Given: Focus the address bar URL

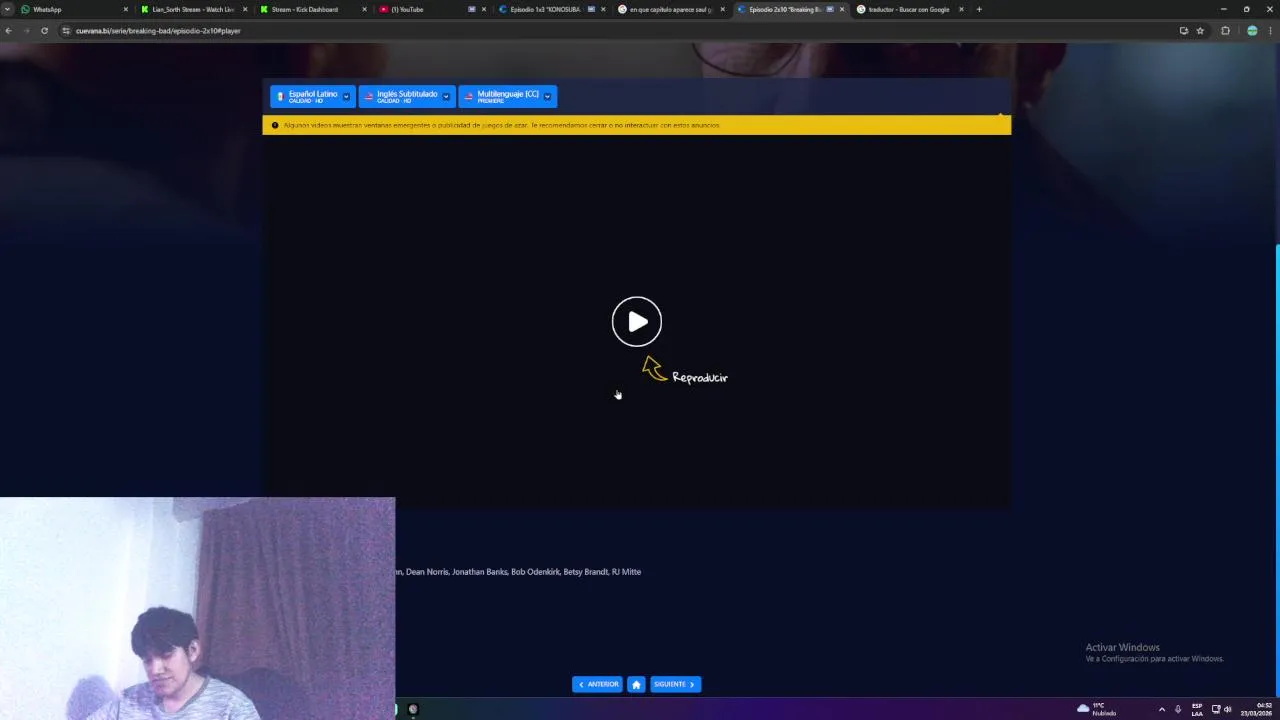Looking at the screenshot, I should 158,30.
